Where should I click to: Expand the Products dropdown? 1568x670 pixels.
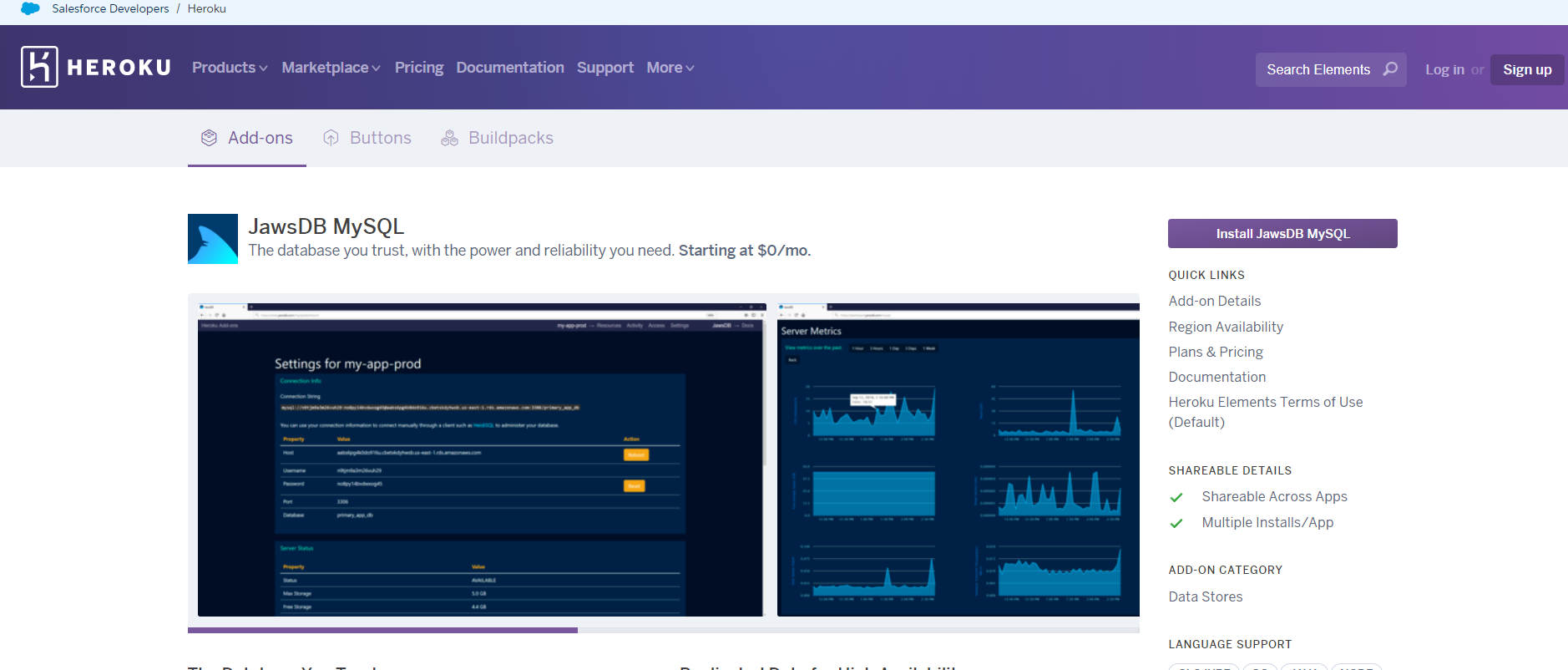[230, 68]
